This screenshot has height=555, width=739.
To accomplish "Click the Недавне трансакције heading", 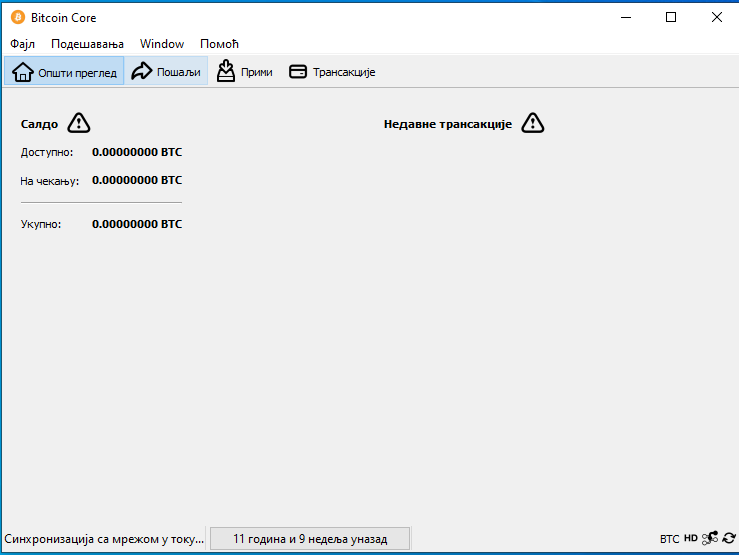I will click(x=448, y=124).
